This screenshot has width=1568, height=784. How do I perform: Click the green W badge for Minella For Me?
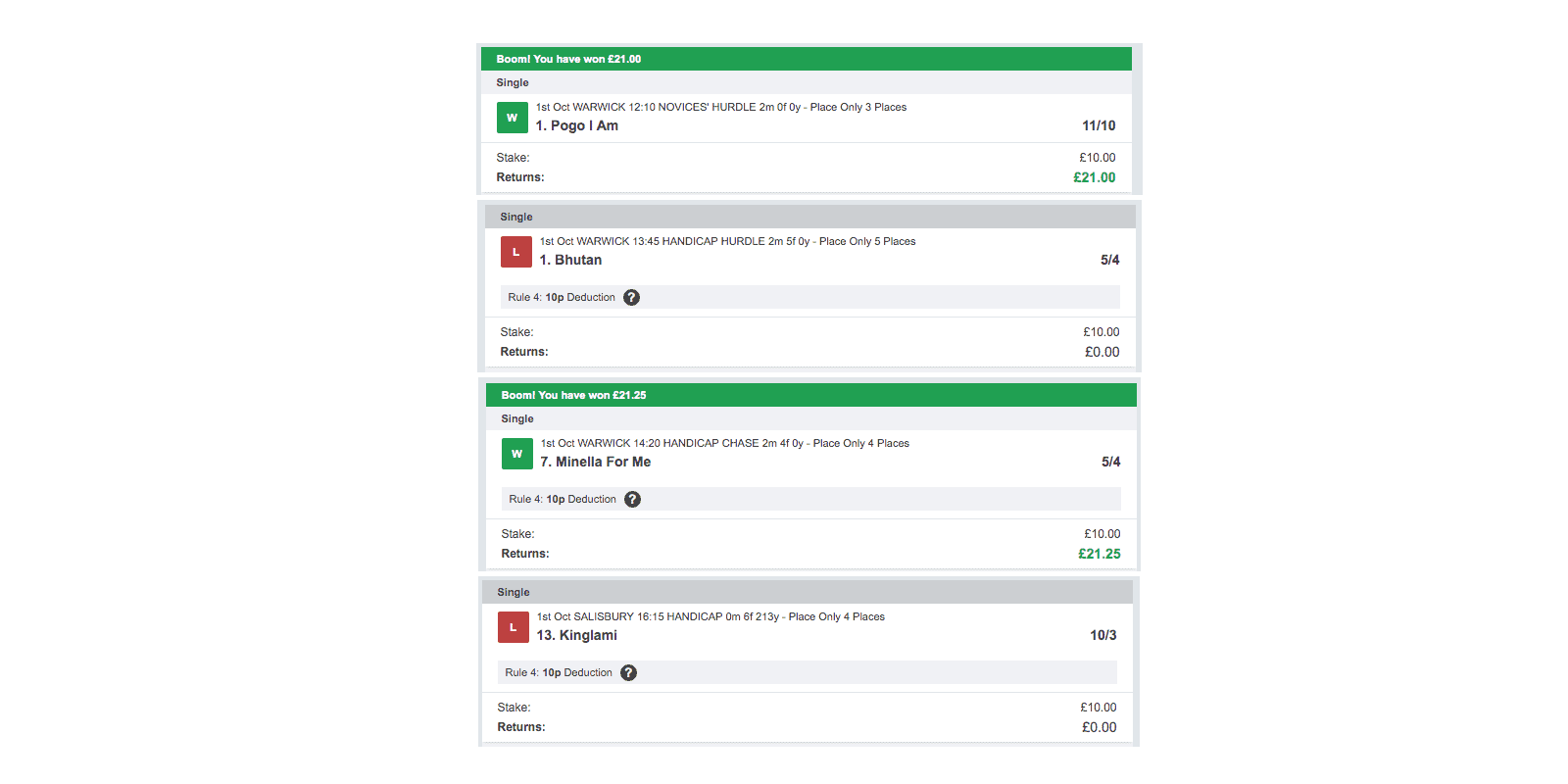coord(516,454)
